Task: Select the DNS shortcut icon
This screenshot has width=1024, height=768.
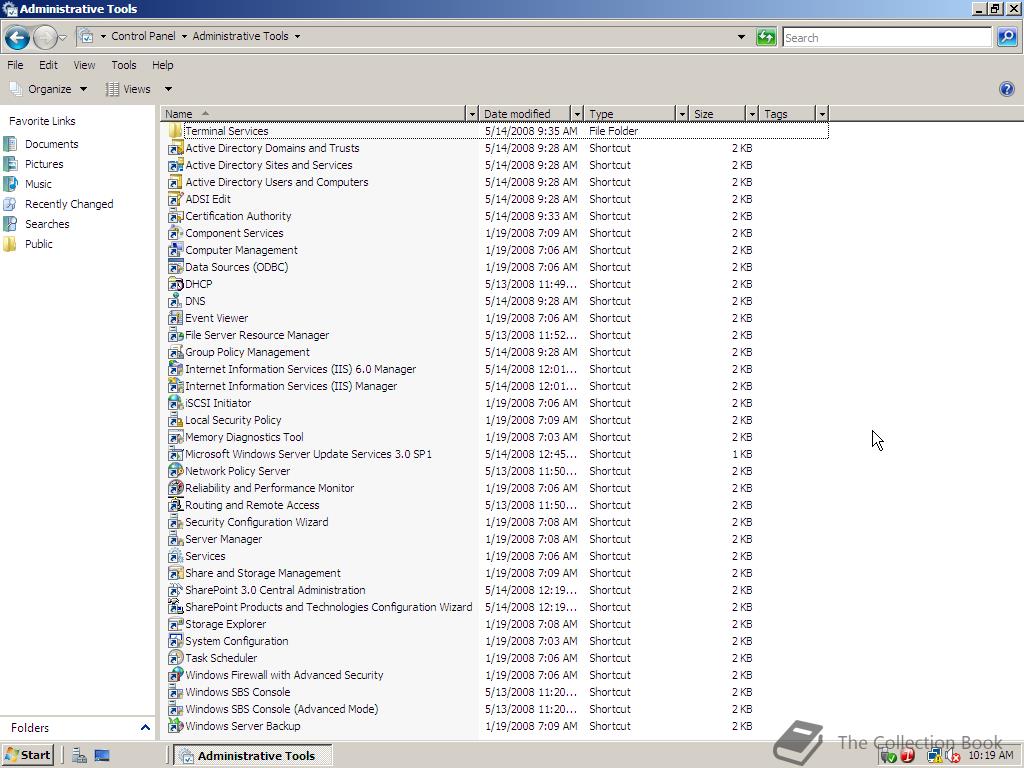Action: tap(175, 301)
